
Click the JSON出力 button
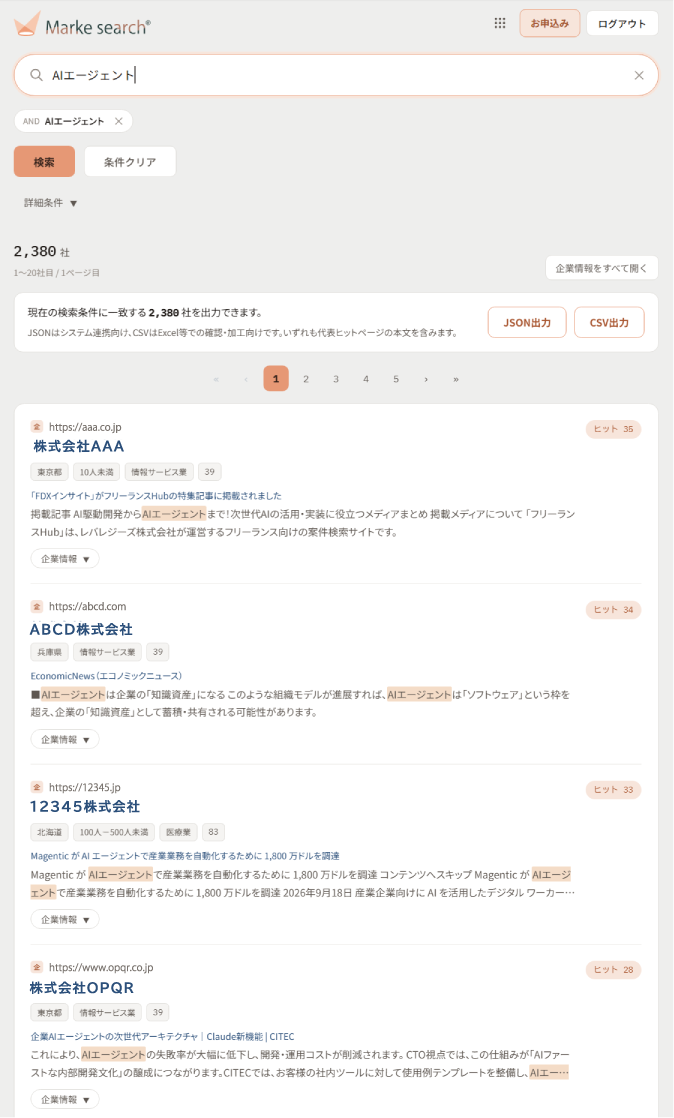[527, 322]
